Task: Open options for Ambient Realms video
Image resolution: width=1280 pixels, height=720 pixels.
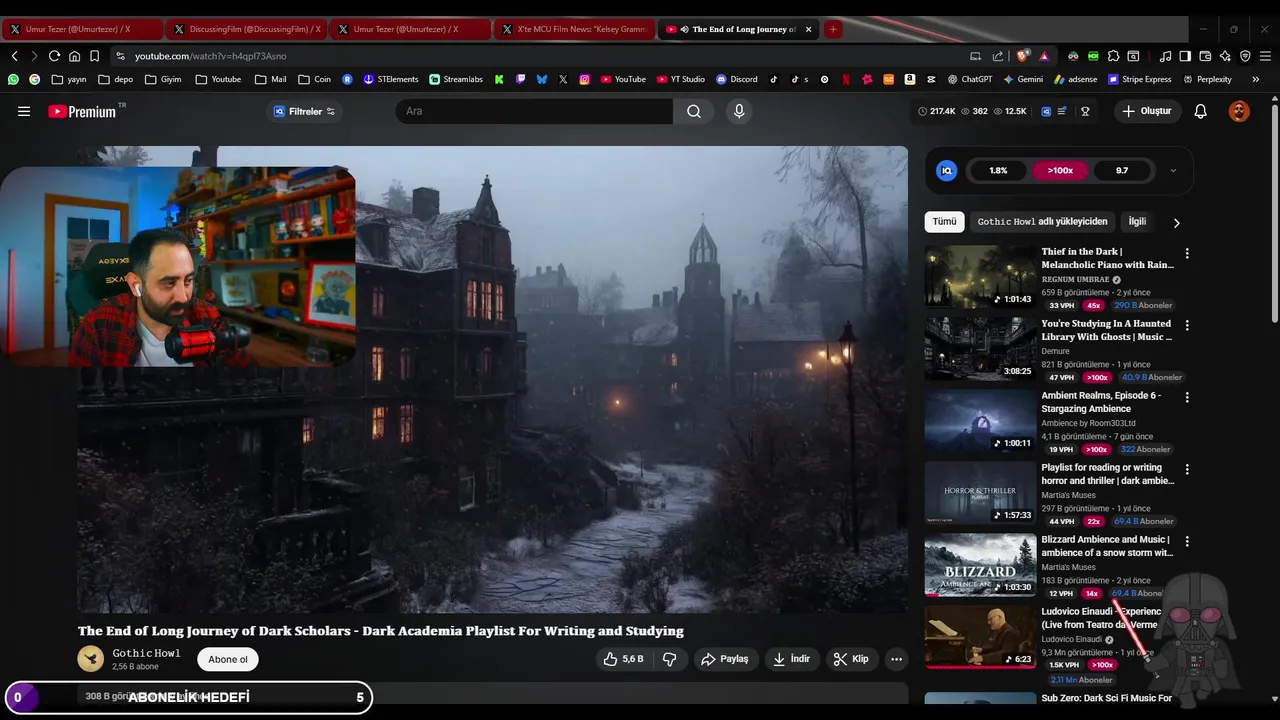Action: click(x=1187, y=398)
